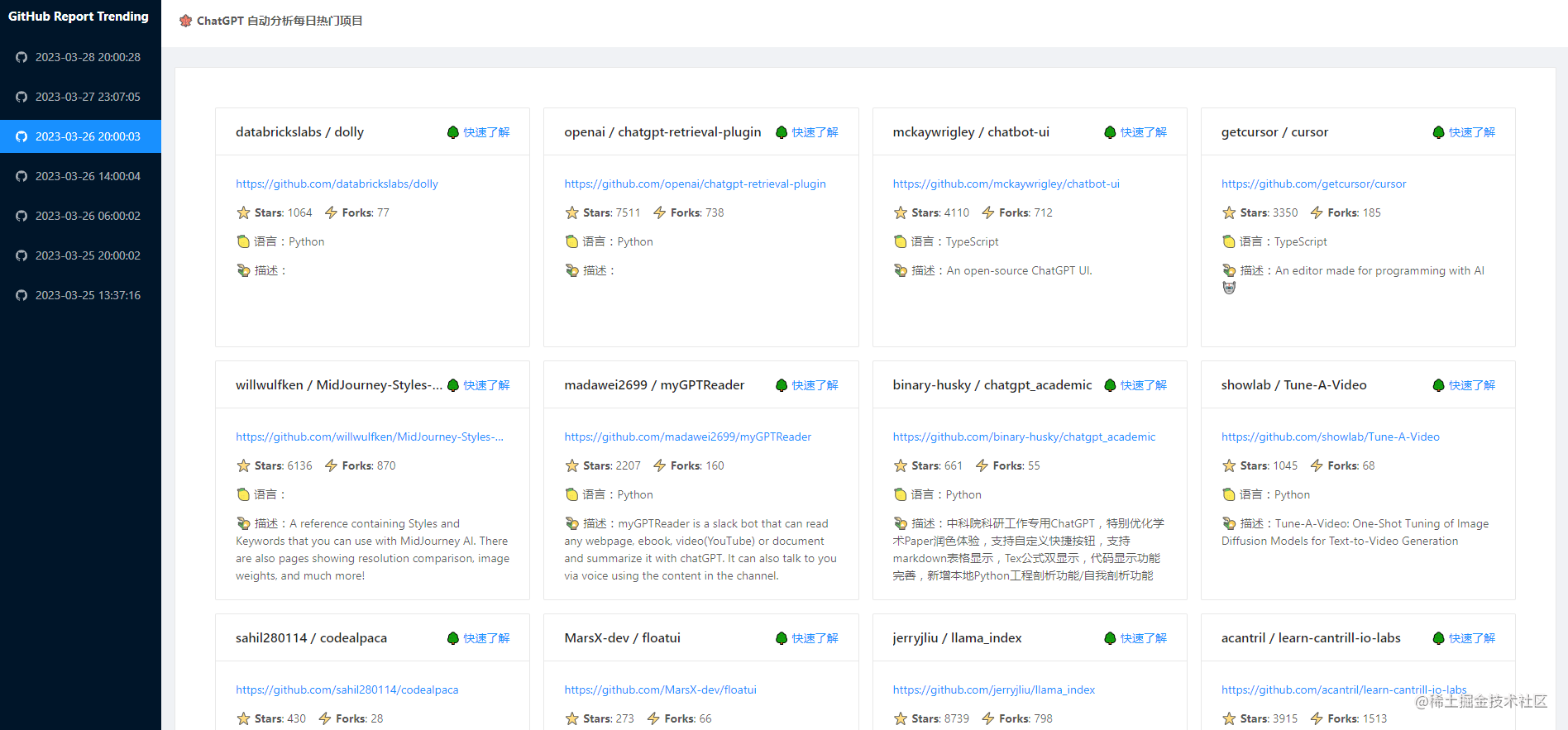Click 快速了解 on the MarsX-dev / floatui card
1568x730 pixels.
[x=815, y=638]
